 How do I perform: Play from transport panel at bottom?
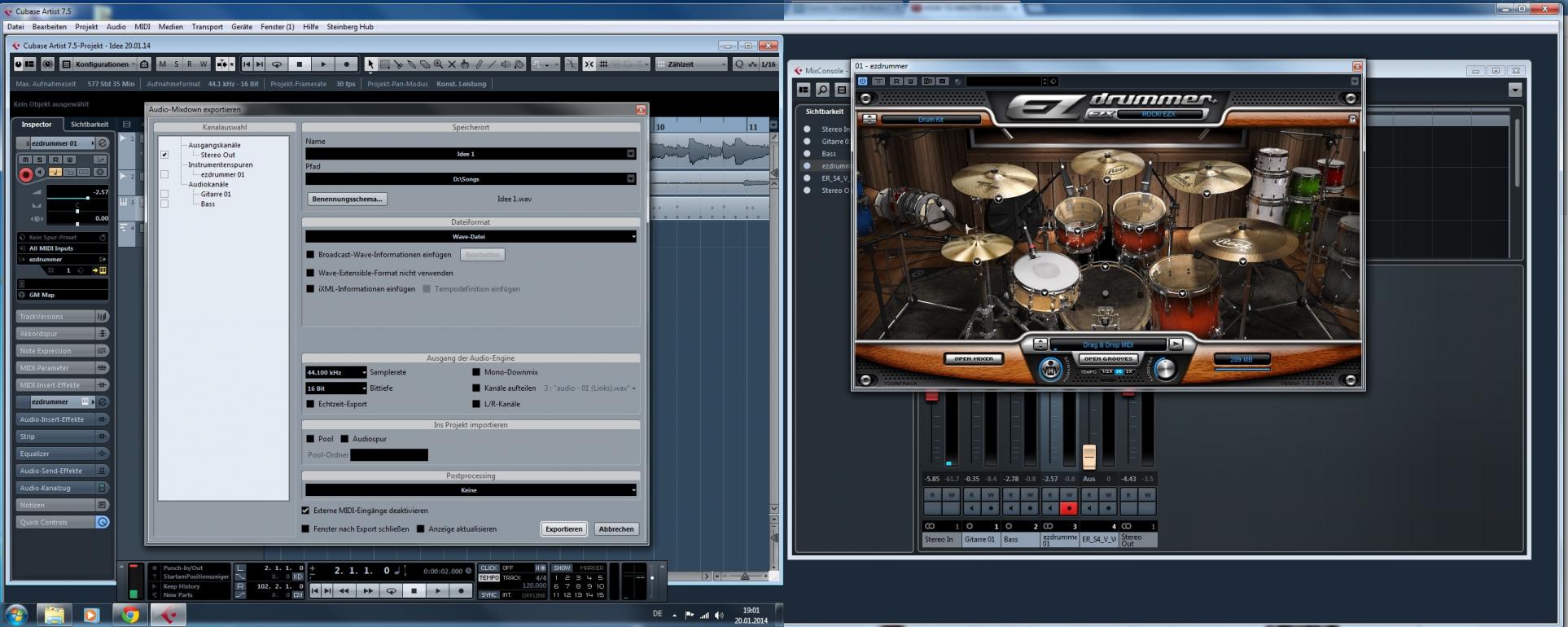438,591
